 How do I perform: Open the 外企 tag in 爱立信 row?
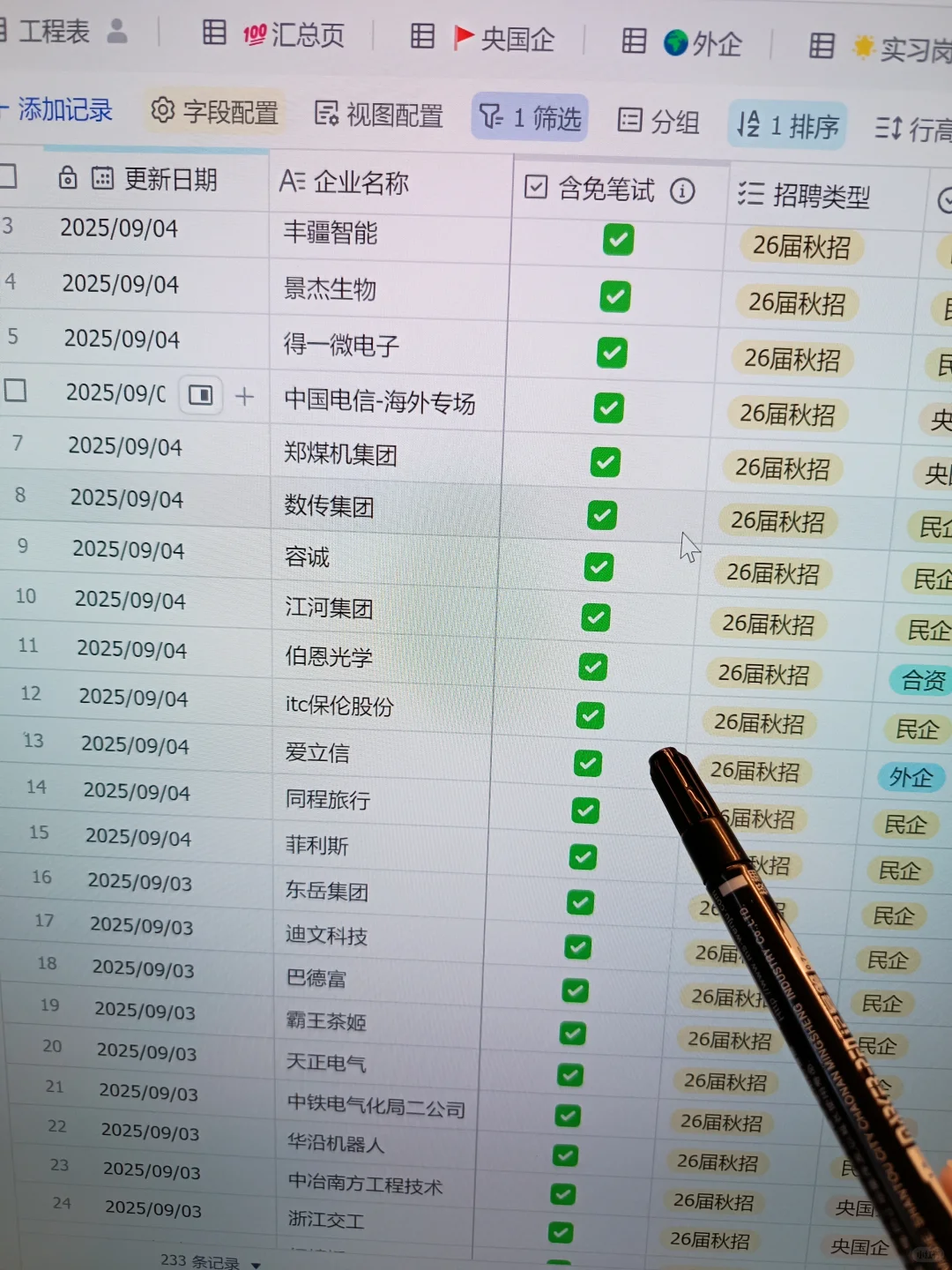tap(911, 777)
